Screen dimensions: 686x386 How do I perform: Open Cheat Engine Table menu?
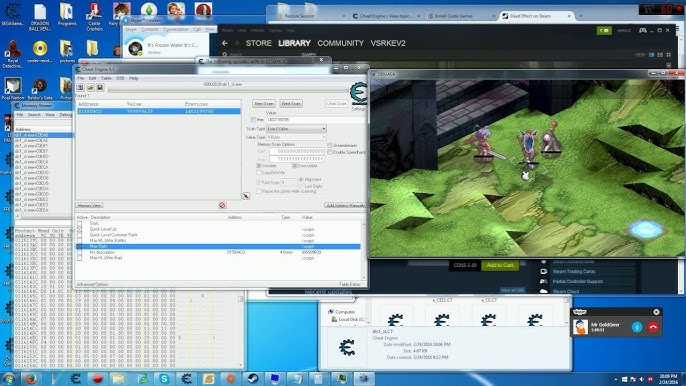click(106, 78)
